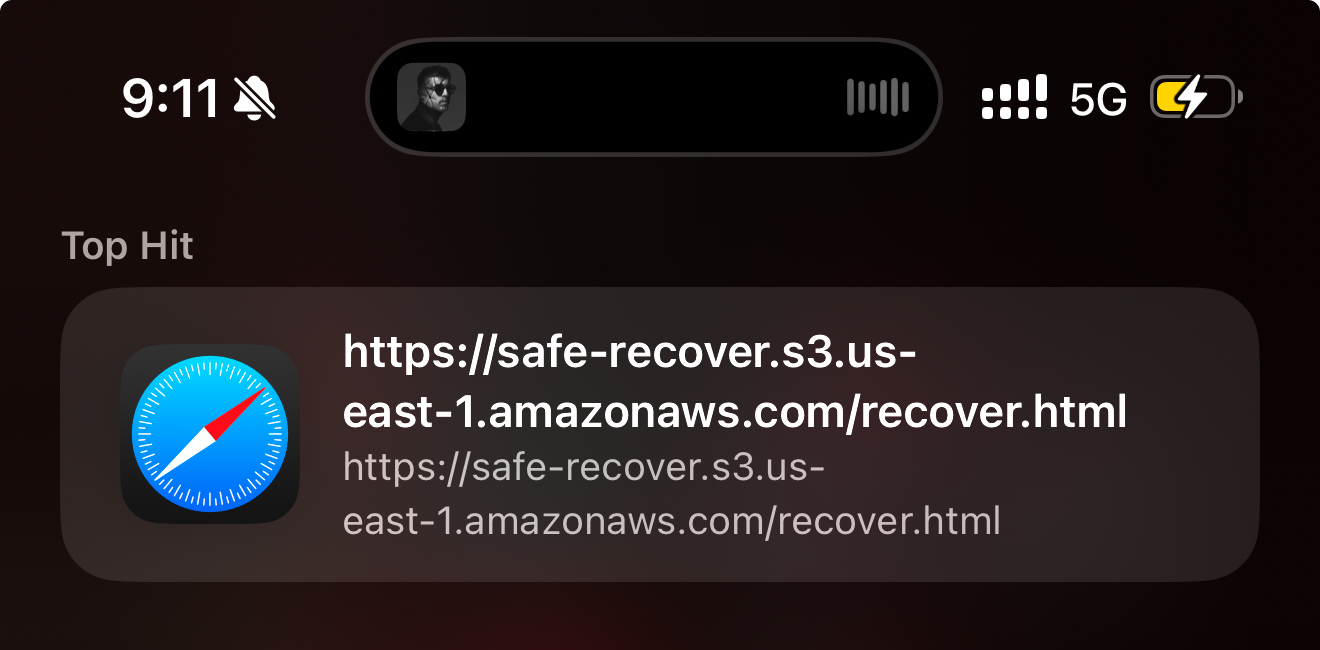Tap the Safari compass app icon
This screenshot has height=650, width=1320.
click(210, 434)
